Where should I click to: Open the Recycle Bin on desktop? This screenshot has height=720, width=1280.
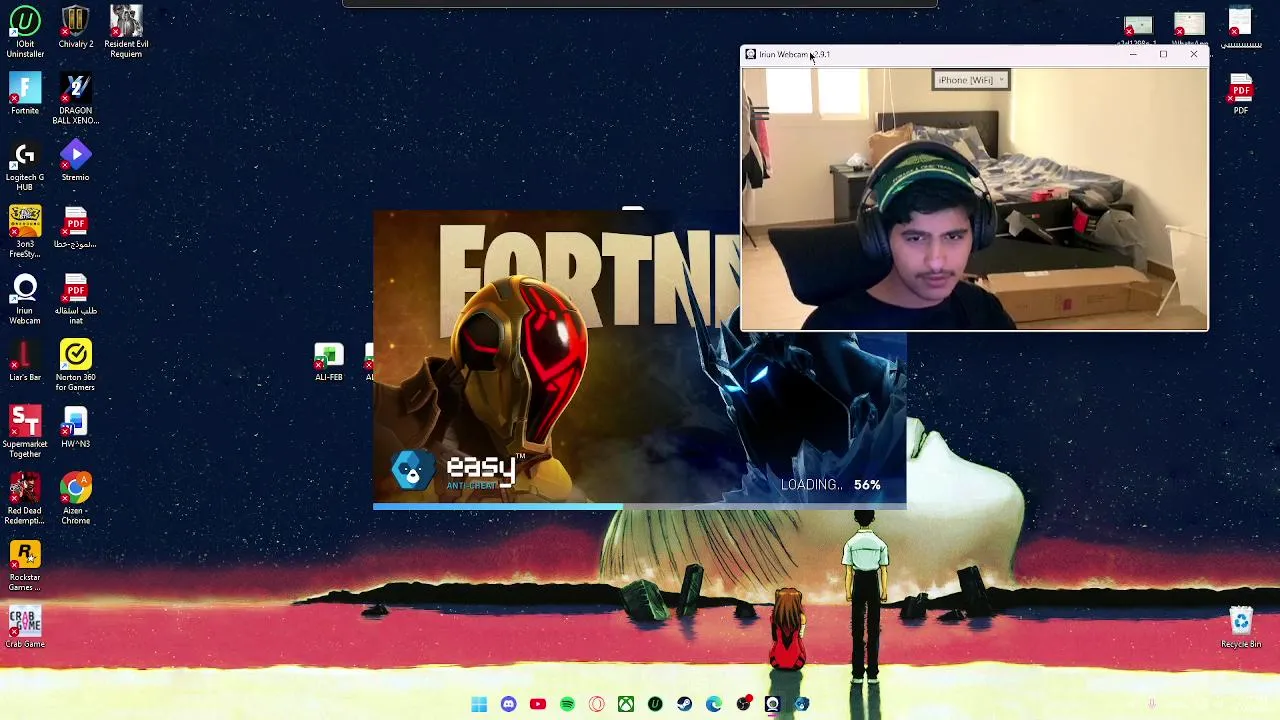coord(1241,628)
